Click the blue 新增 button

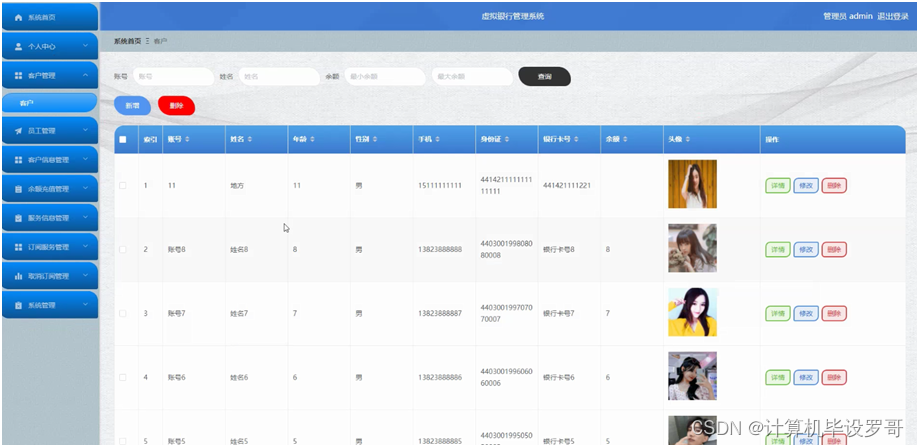click(x=132, y=106)
